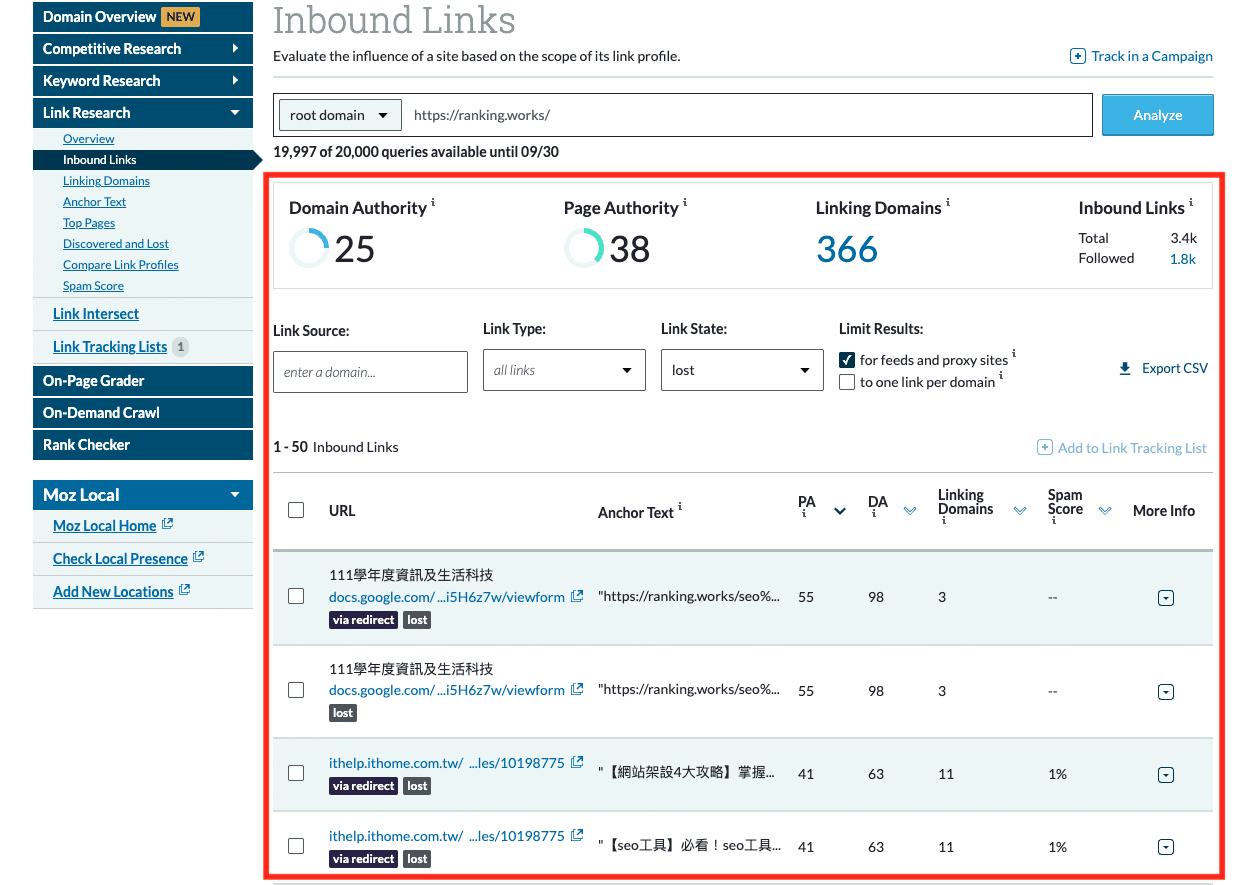Screen dimensions: 1252x885
Task: Click the Analyze button
Action: pos(1157,115)
